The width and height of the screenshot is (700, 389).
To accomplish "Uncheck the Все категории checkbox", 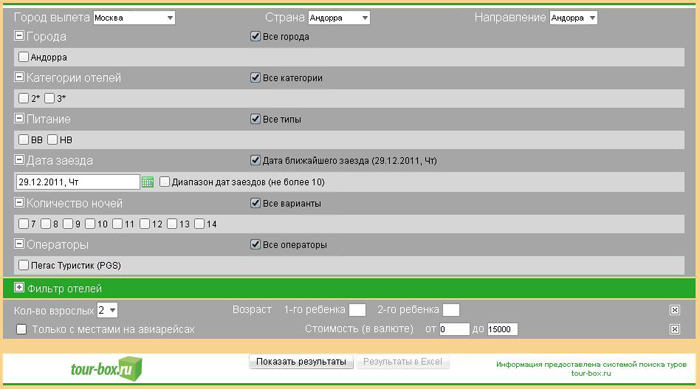I will [x=255, y=77].
